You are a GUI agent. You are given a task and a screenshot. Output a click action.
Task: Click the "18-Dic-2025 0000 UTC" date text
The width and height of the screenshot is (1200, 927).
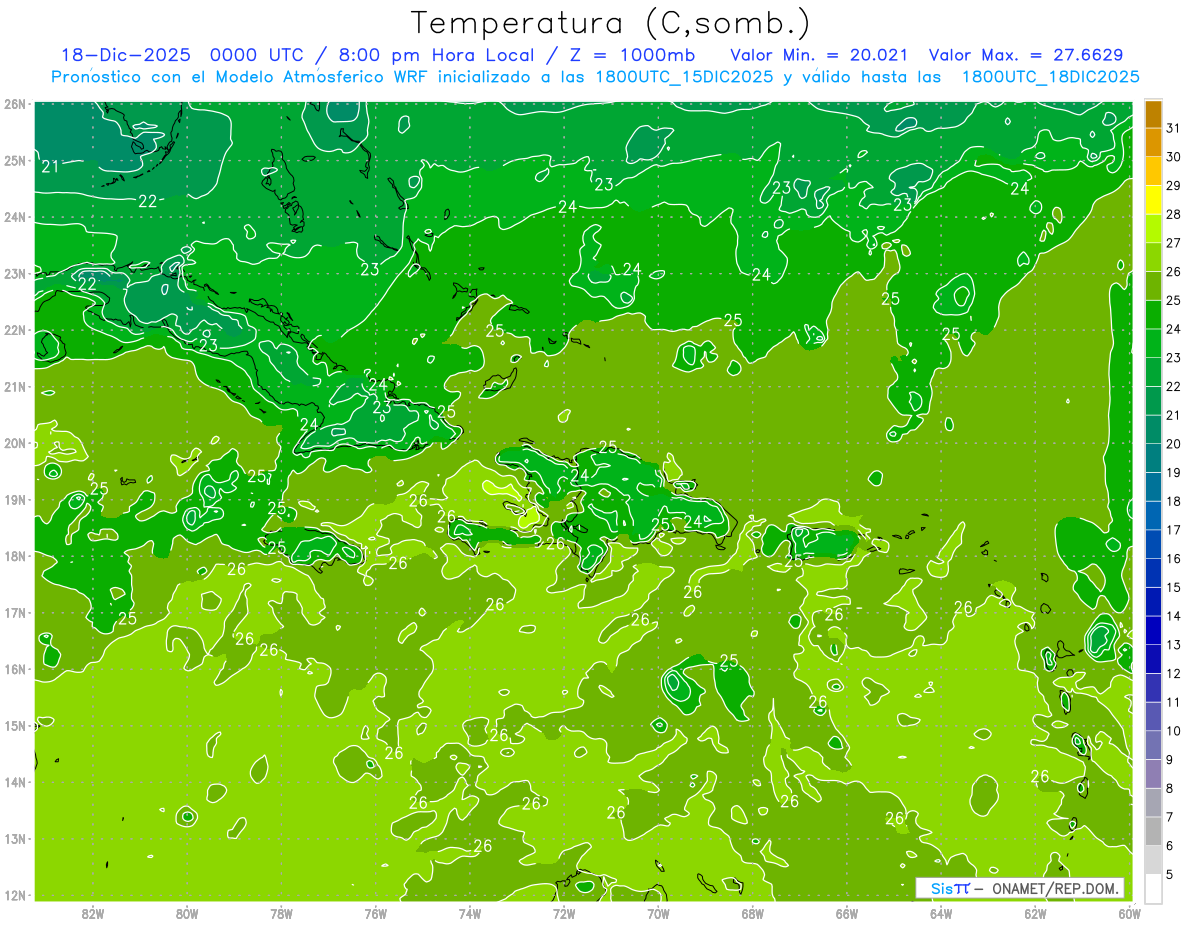point(179,55)
